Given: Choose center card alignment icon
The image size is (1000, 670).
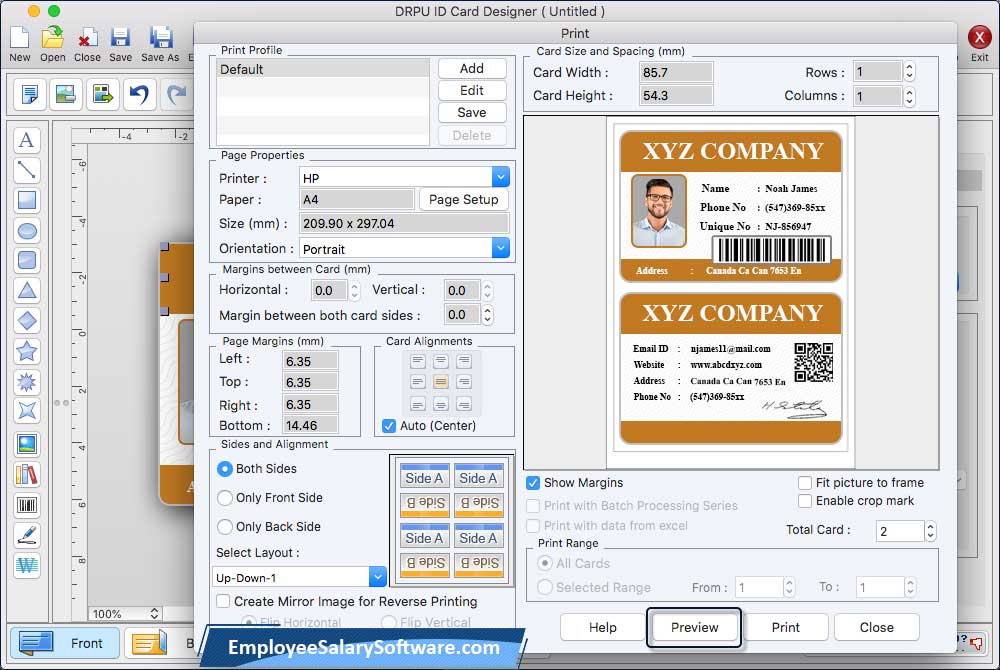Looking at the screenshot, I should [441, 382].
